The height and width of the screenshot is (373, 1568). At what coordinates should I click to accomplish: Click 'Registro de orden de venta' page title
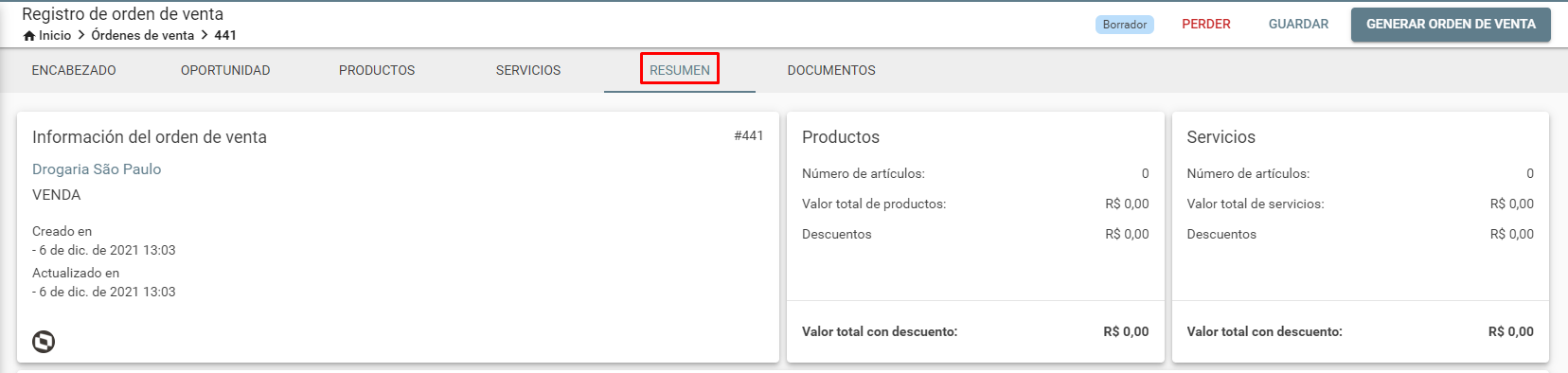123,14
